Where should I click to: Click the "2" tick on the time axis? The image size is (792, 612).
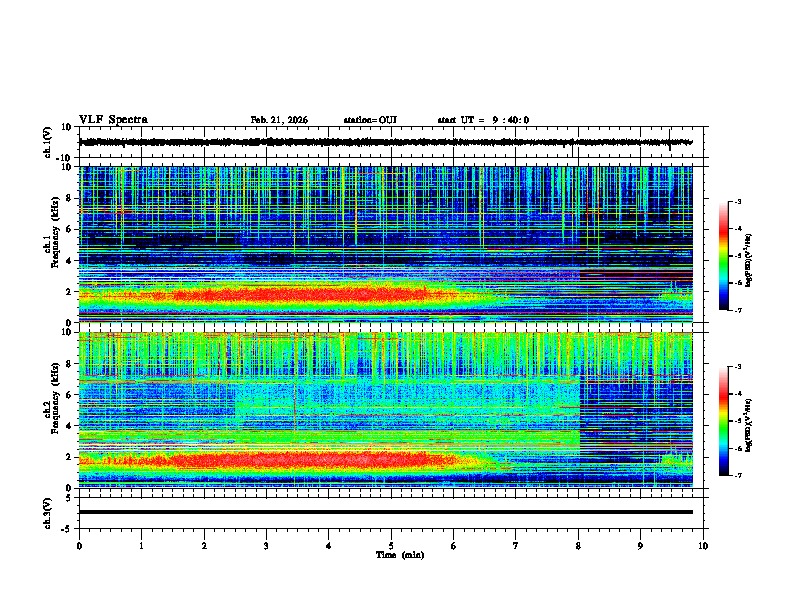point(204,546)
